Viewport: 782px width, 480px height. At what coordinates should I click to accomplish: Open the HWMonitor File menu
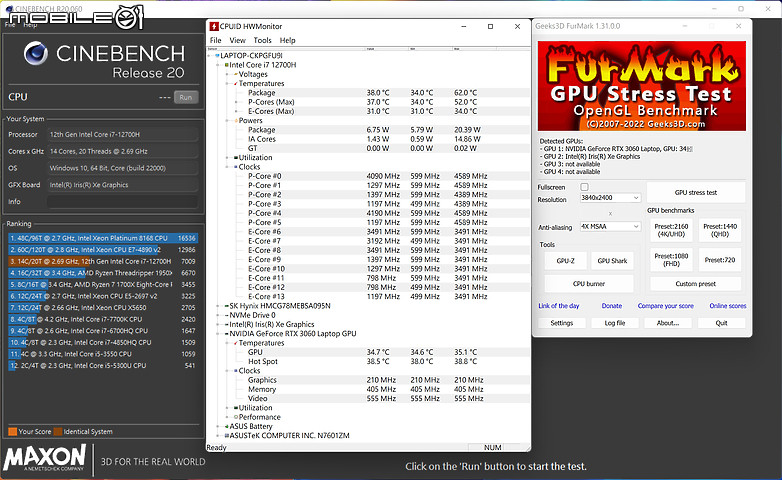tap(215, 40)
